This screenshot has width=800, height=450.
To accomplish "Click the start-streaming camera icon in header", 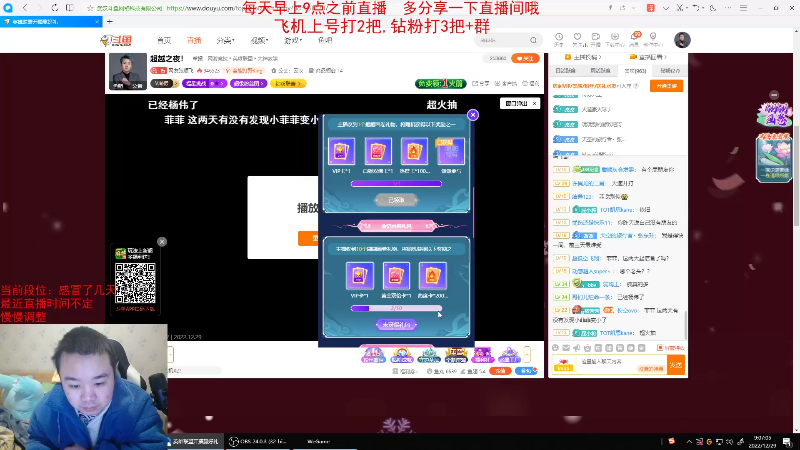I will pos(595,37).
